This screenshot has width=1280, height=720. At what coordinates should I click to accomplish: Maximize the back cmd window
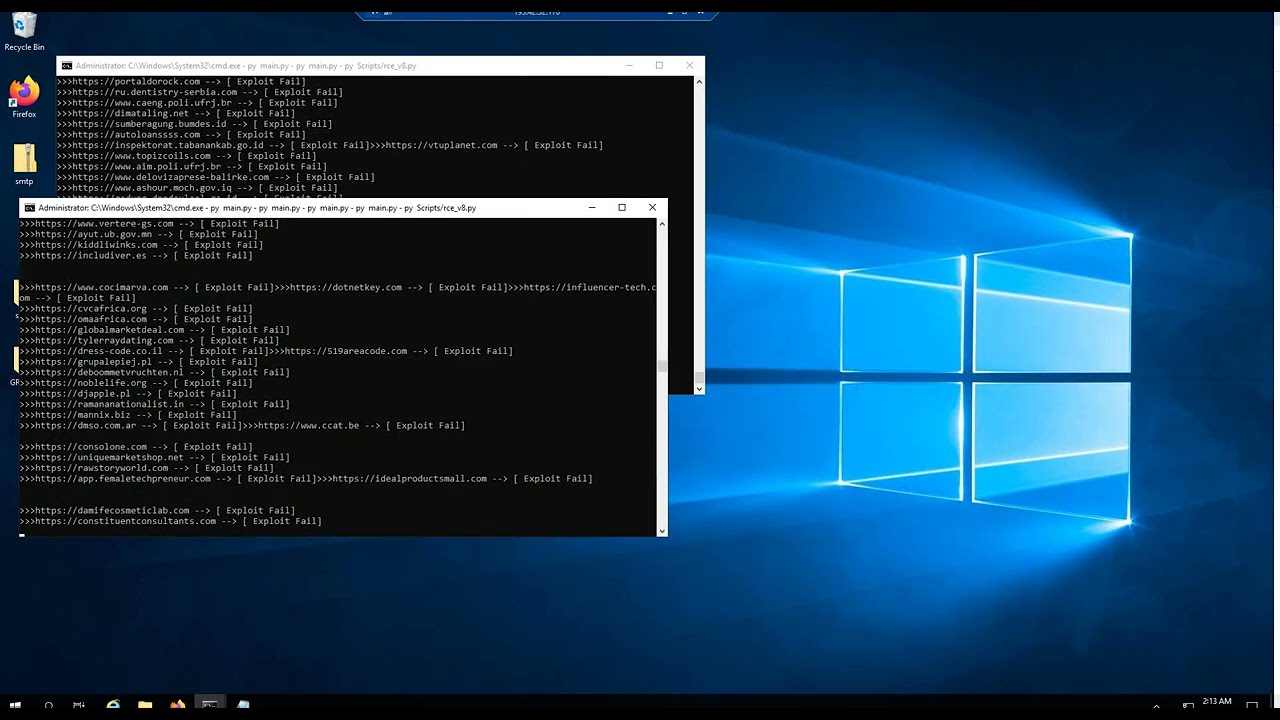(x=659, y=66)
